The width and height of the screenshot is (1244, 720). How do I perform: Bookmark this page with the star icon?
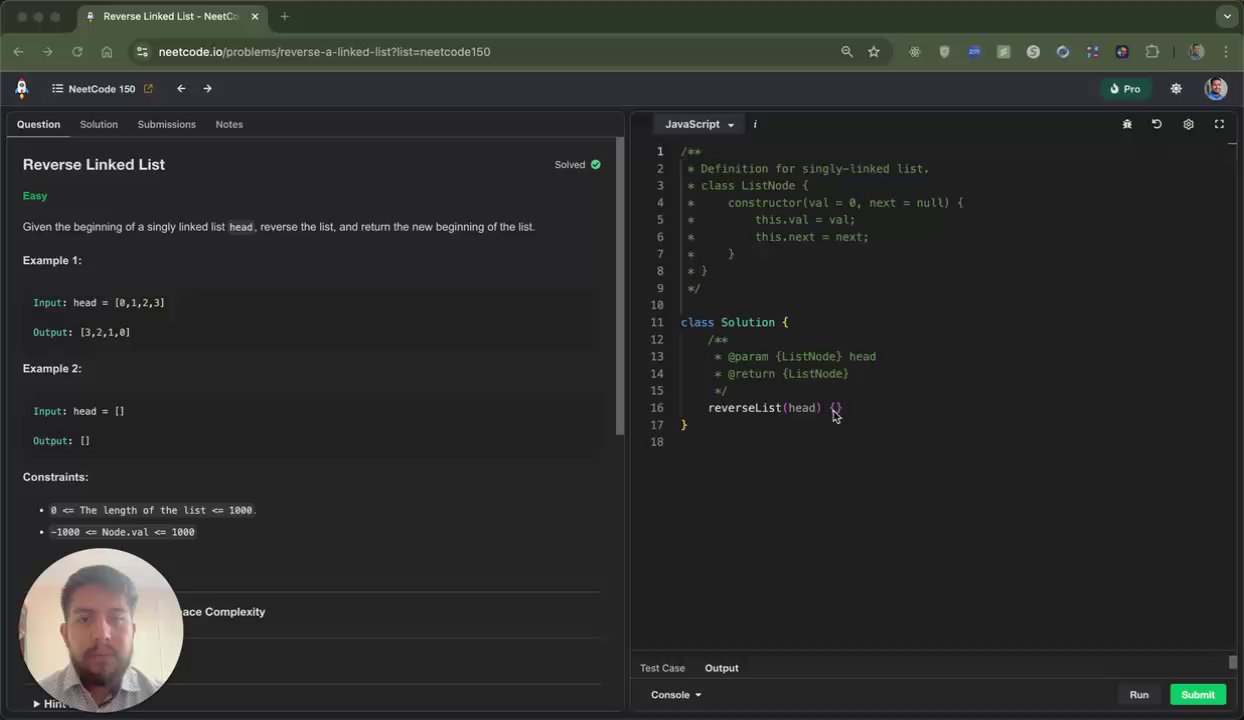[x=874, y=52]
